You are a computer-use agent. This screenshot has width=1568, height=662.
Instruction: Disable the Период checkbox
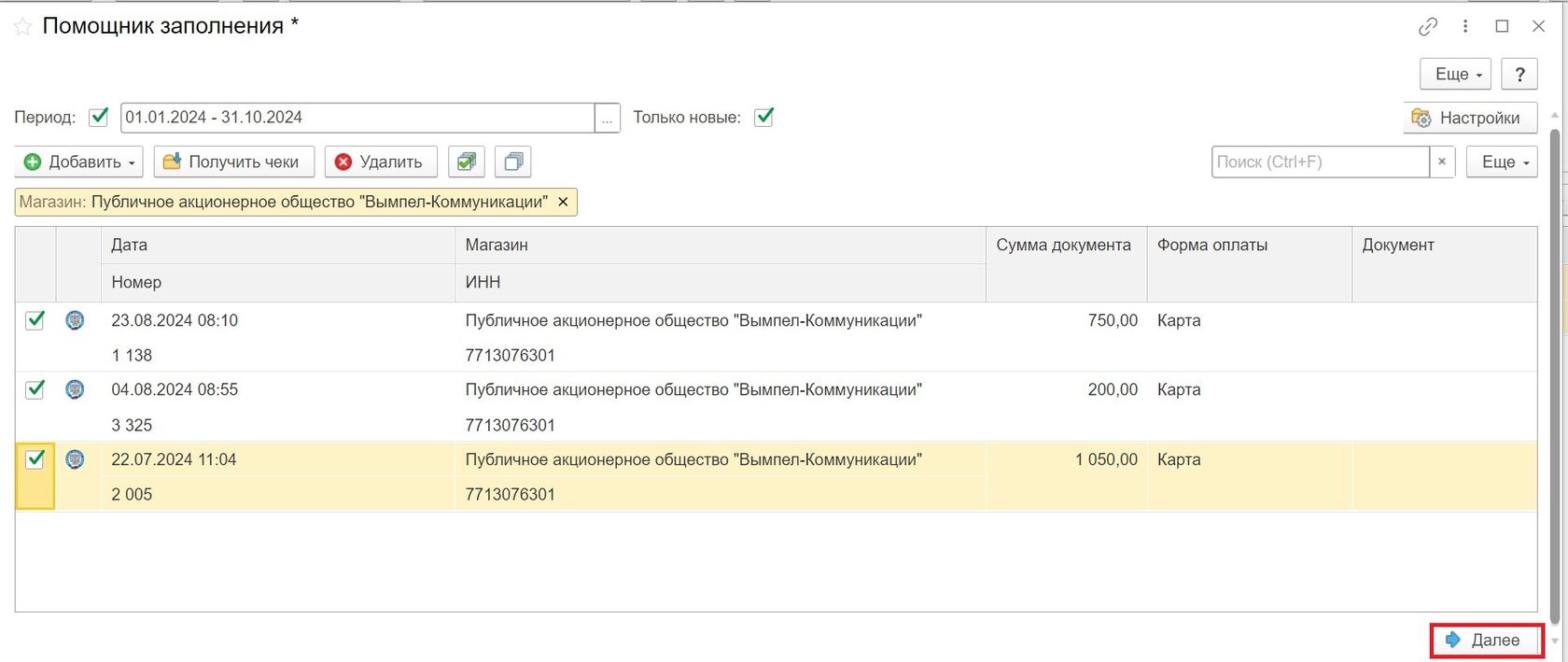click(98, 118)
